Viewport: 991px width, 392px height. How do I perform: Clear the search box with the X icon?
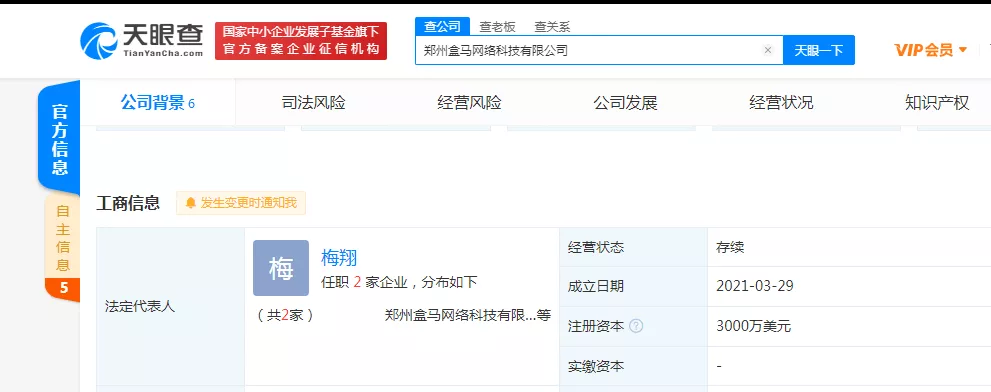[x=768, y=51]
